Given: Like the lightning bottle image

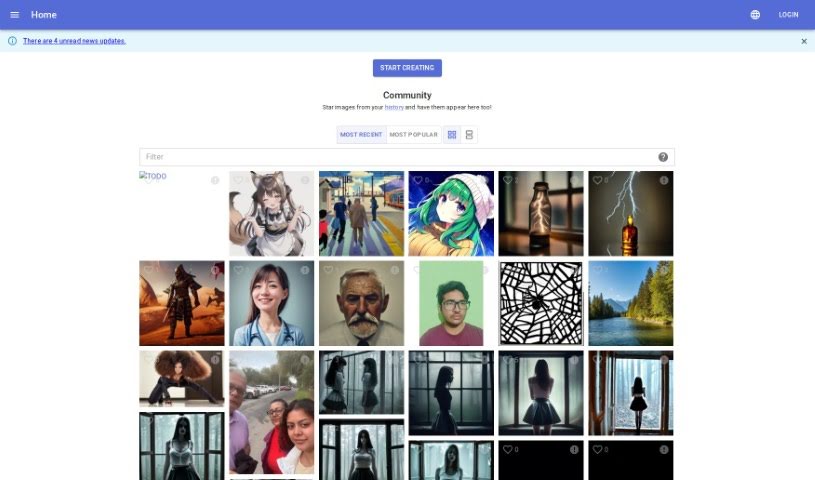Looking at the screenshot, I should 508,181.
